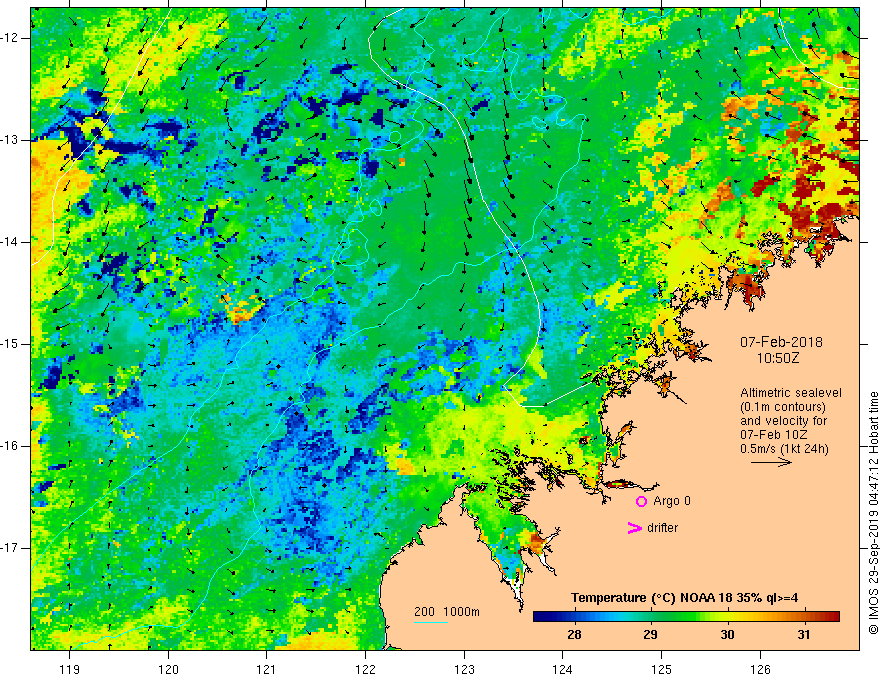
Task: Click the "Argo 0" legend text
Action: point(672,501)
